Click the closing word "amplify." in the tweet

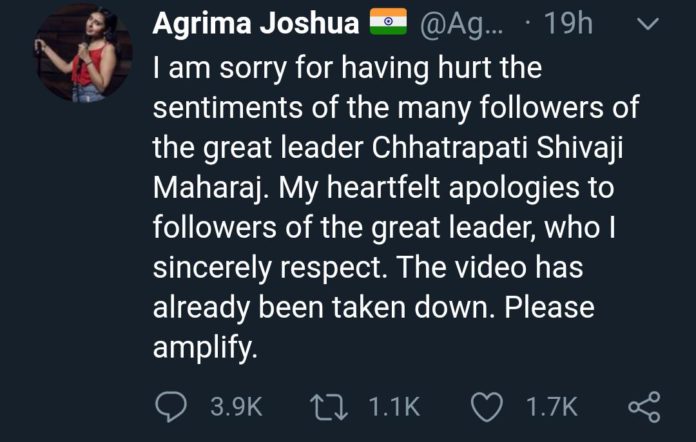click(205, 348)
